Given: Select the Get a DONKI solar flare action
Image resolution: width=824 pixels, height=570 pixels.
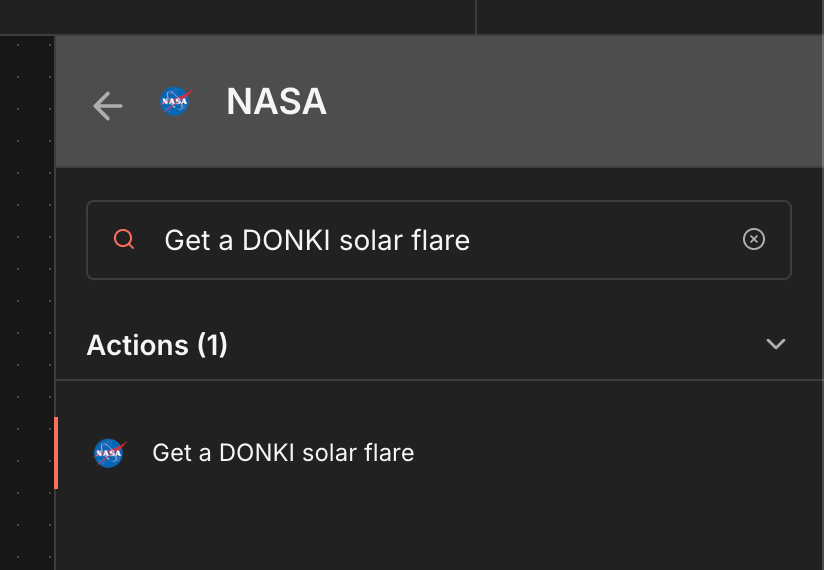Looking at the screenshot, I should (283, 453).
